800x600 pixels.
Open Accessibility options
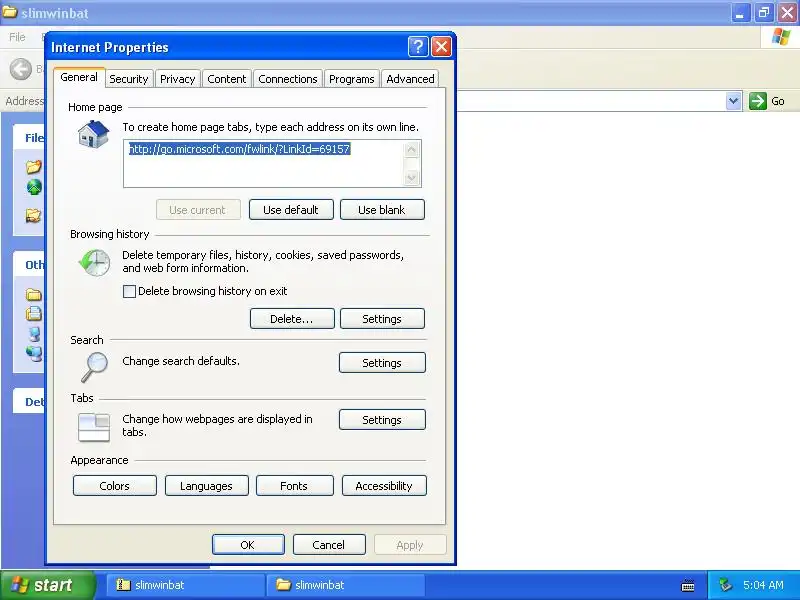(384, 486)
